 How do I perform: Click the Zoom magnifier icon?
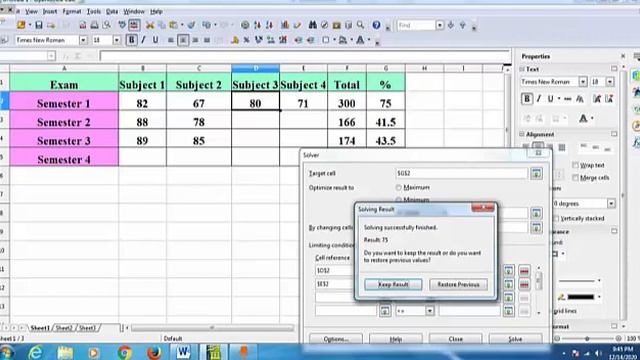pos(360,25)
